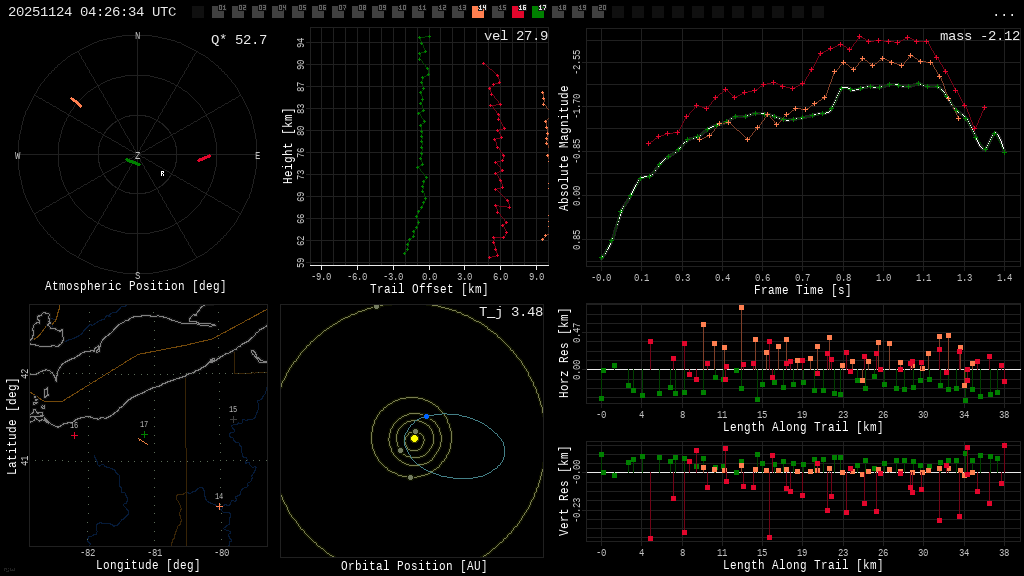The width and height of the screenshot is (1024, 576).
Task: Select the gray station 01 box
Action: pyautogui.click(x=218, y=12)
